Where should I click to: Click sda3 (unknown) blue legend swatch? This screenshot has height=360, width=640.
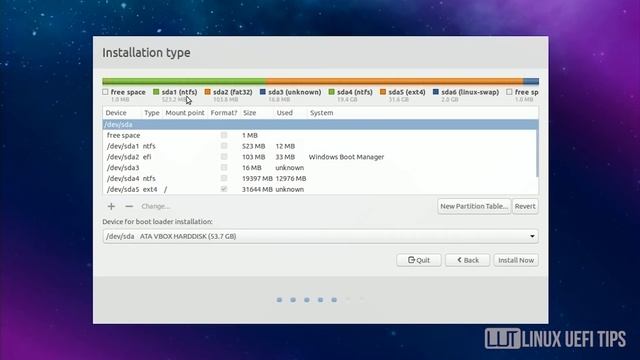click(x=262, y=92)
